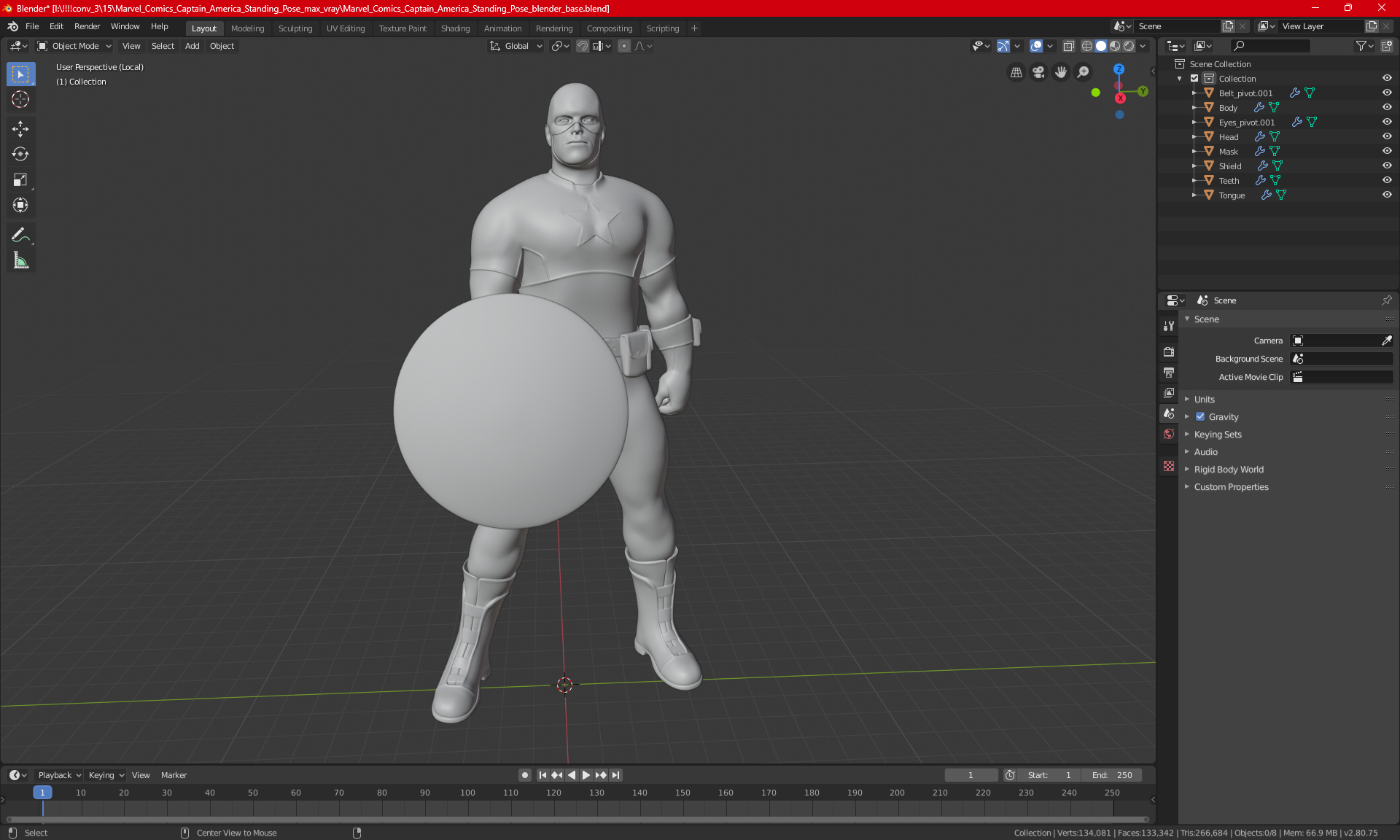The width and height of the screenshot is (1400, 840).
Task: Toggle orthographic grid view icon
Action: pyautogui.click(x=1016, y=72)
